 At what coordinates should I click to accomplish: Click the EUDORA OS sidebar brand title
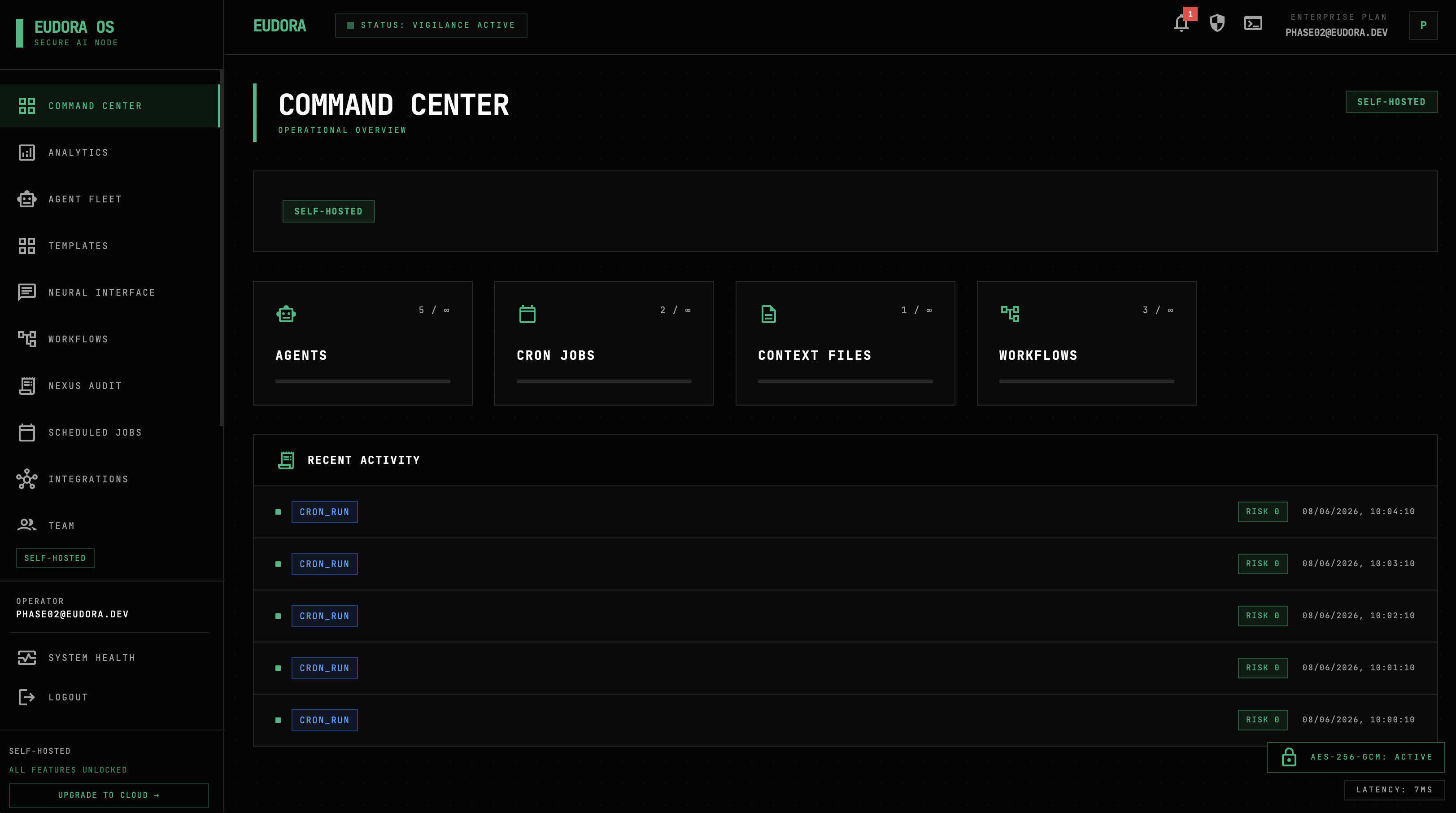pos(74,27)
